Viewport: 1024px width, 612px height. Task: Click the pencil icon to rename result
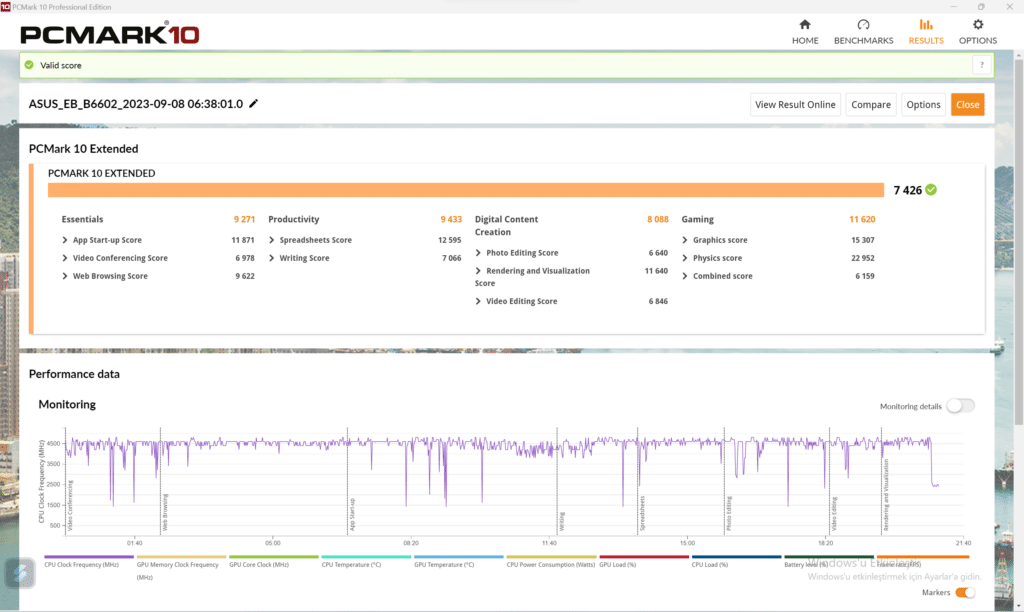point(253,103)
